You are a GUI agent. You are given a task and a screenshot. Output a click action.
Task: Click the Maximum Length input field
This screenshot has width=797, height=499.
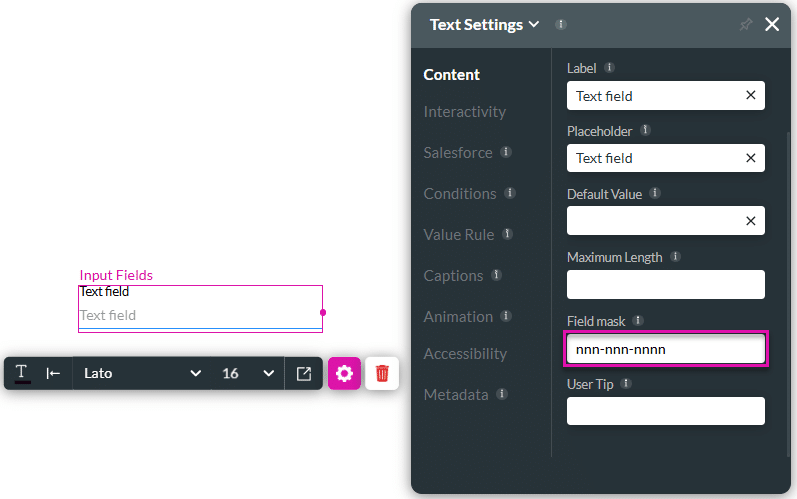665,284
